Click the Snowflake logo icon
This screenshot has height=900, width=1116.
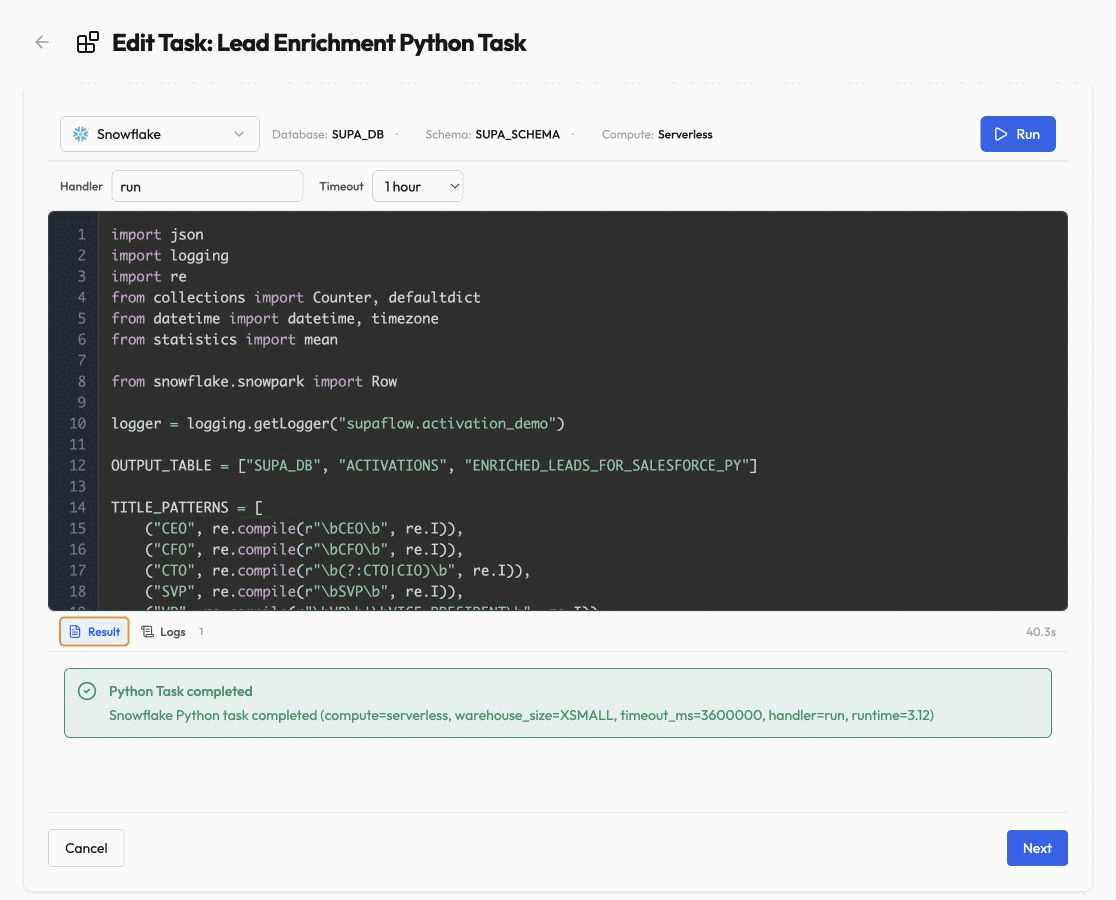(x=80, y=134)
